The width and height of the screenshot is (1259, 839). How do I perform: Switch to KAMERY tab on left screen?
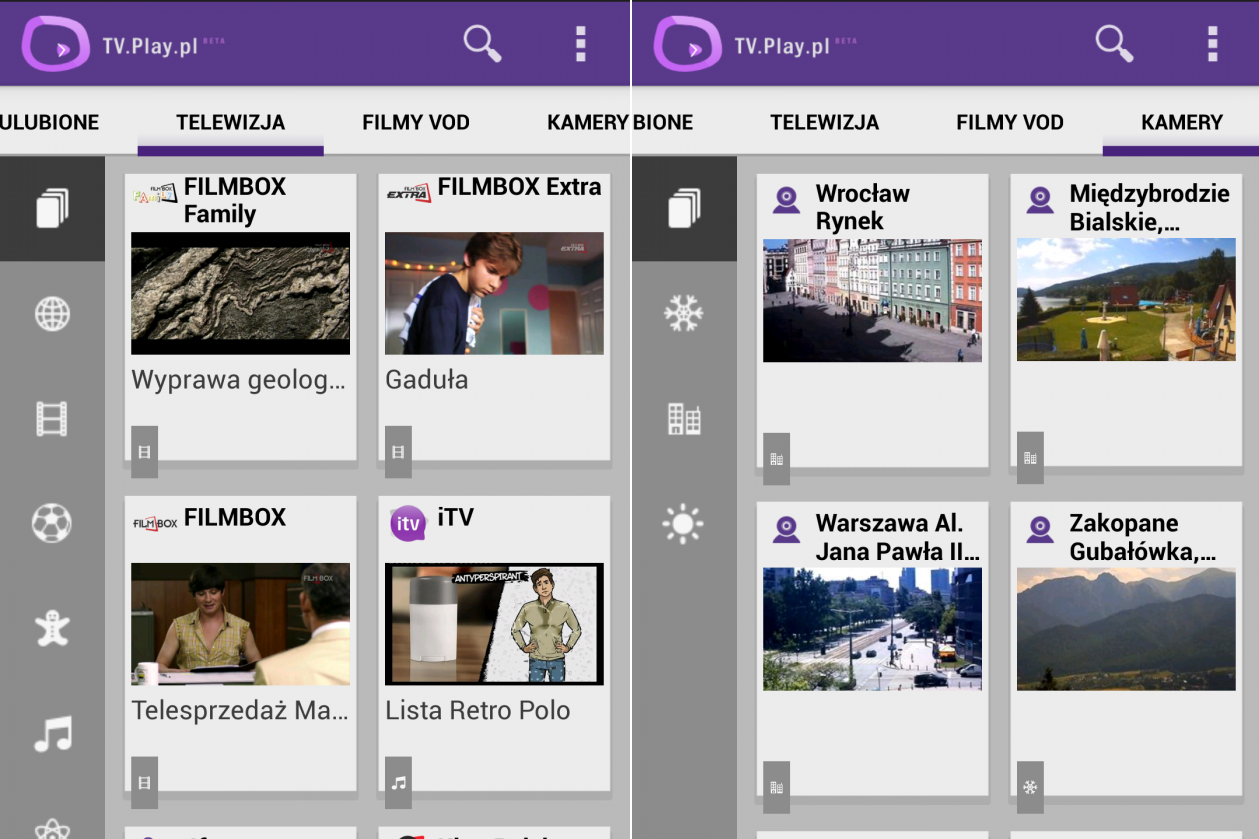pos(588,122)
